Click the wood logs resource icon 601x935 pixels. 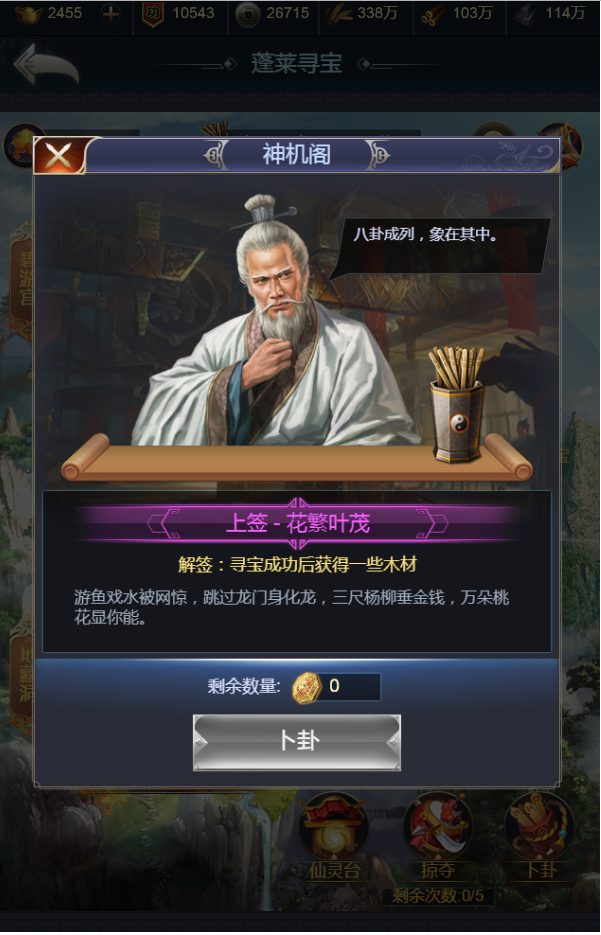[432, 14]
